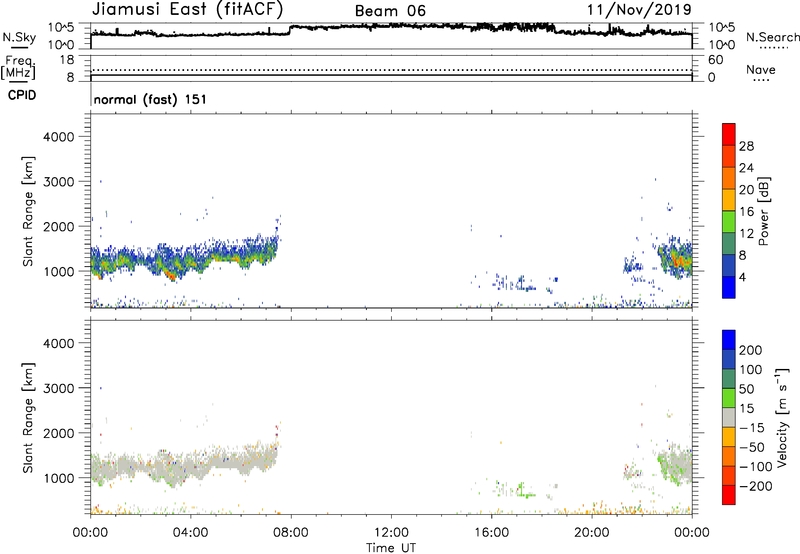Click the '08:00' time axis tick label

coord(290,533)
